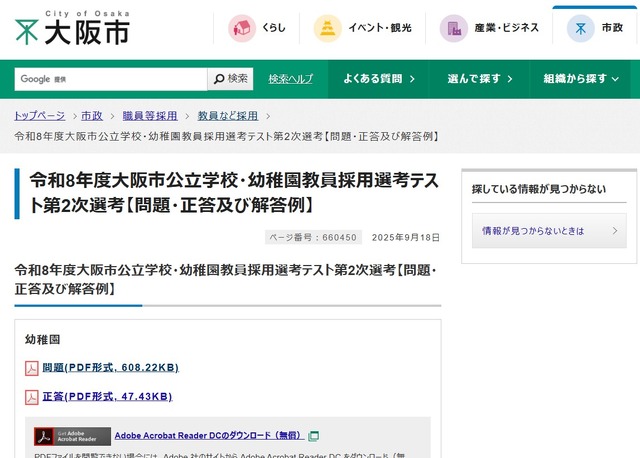Click the Osaka City logo
Image resolution: width=640 pixels, height=458 pixels.
tap(72, 28)
